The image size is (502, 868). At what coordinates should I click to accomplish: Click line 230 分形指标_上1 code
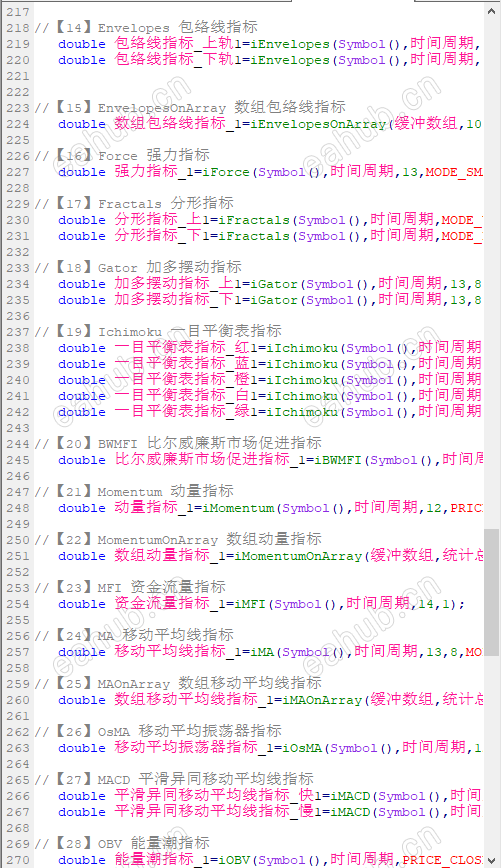(x=270, y=220)
